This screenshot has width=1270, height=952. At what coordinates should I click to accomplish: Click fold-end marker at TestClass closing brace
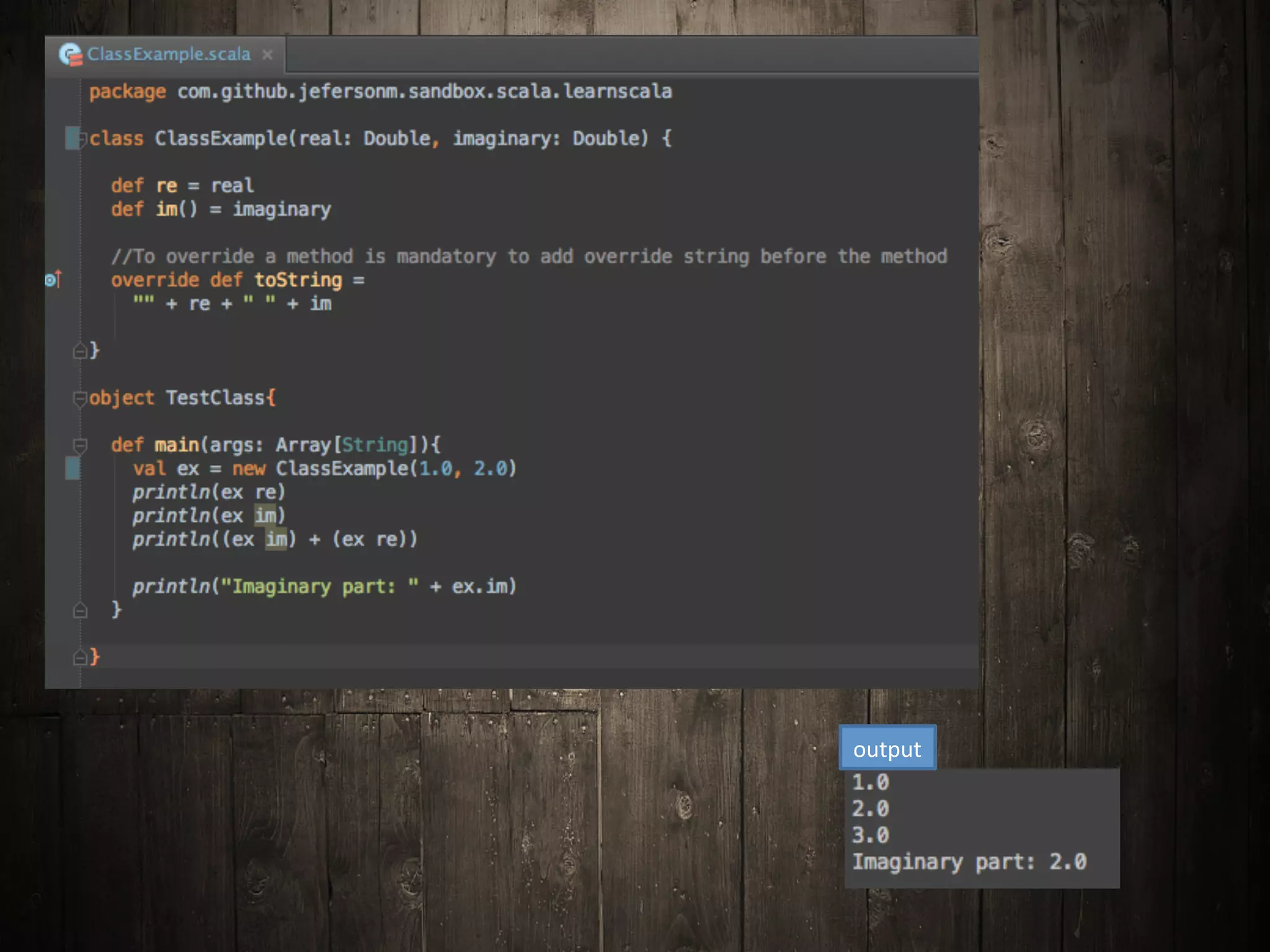pos(79,657)
